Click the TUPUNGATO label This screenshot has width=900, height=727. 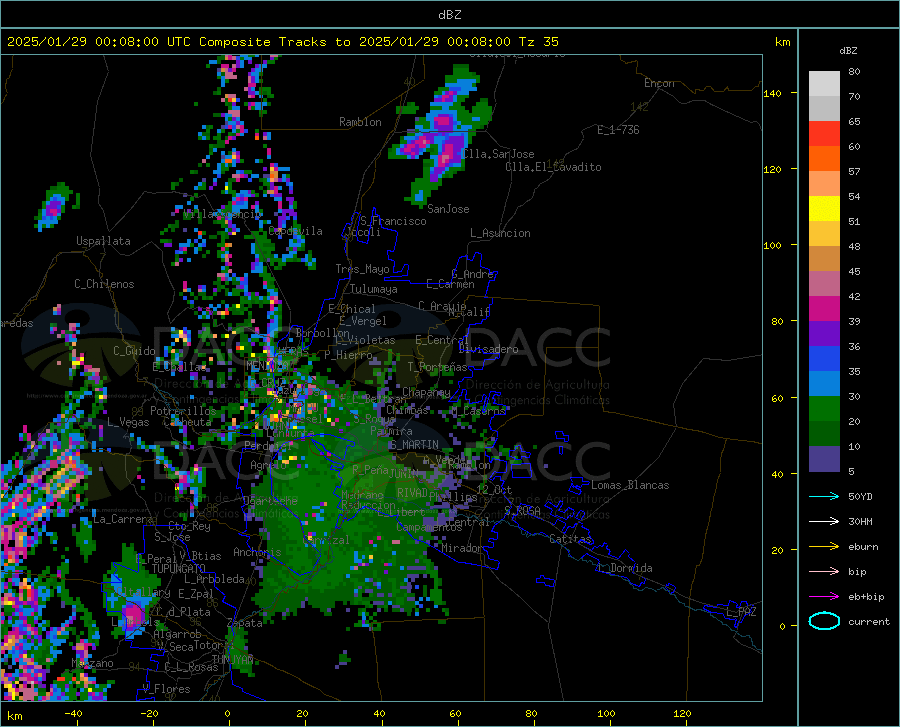click(178, 569)
